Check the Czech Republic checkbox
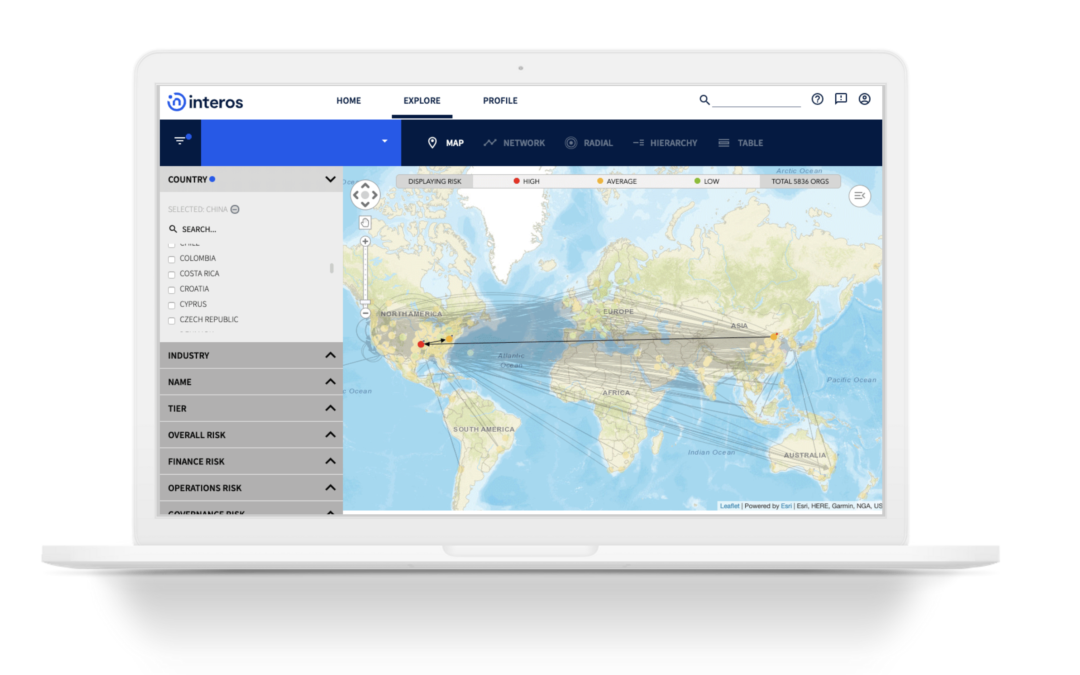1080x675 pixels. (x=172, y=320)
